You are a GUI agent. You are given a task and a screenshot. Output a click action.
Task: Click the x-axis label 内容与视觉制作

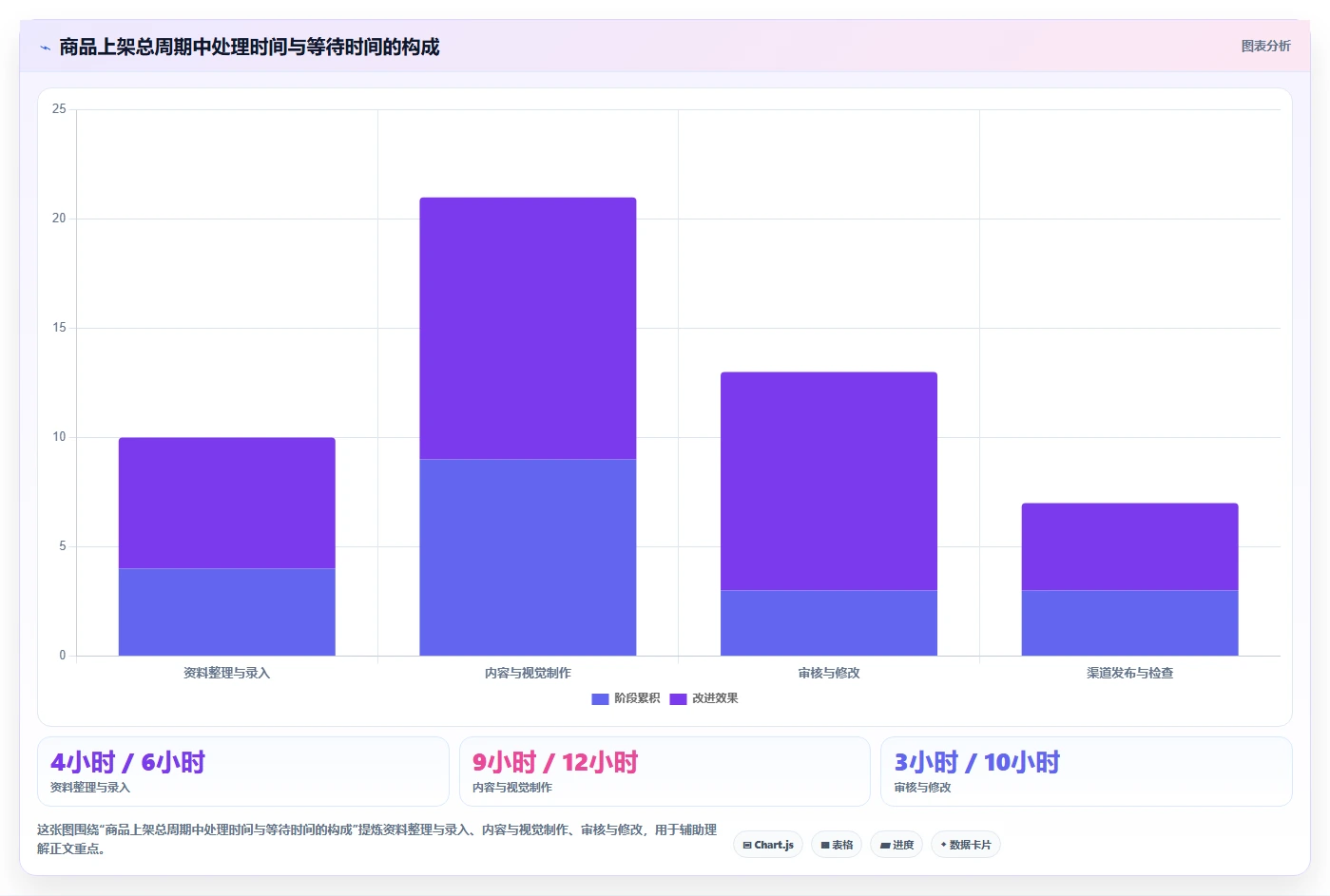tap(528, 673)
